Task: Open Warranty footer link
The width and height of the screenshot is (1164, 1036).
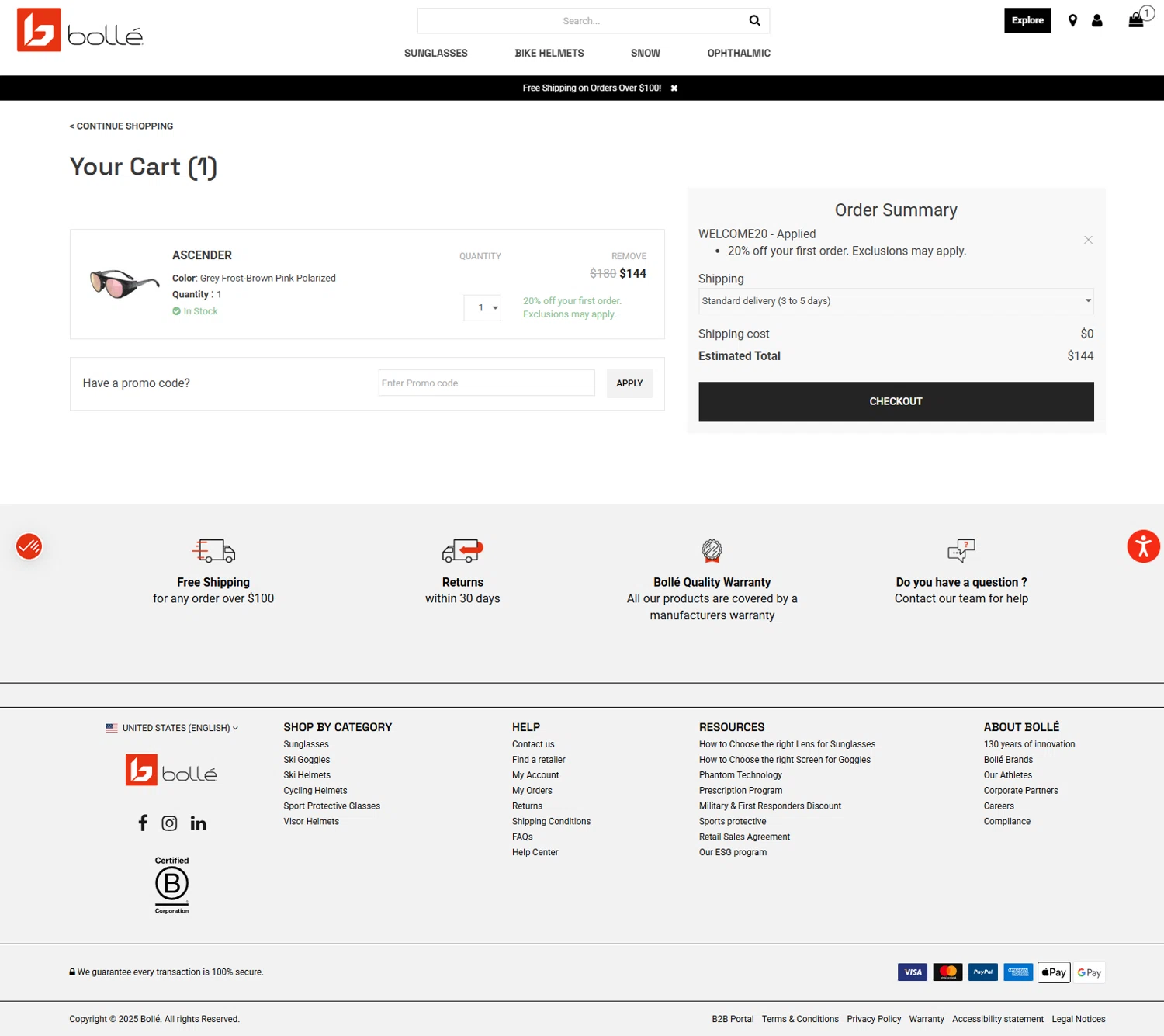Action: 927,1019
